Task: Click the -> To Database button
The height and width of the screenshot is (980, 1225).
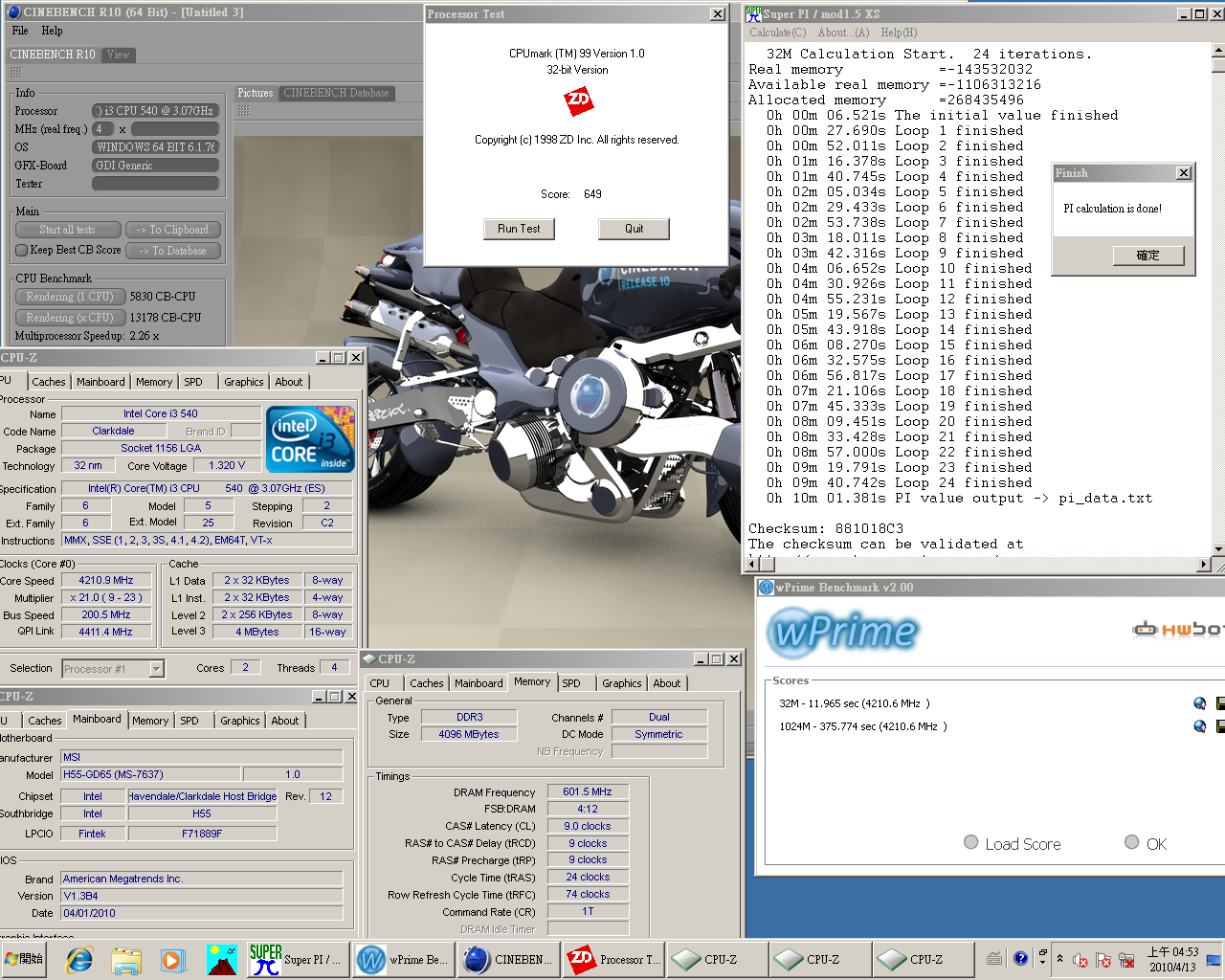Action: coord(173,251)
